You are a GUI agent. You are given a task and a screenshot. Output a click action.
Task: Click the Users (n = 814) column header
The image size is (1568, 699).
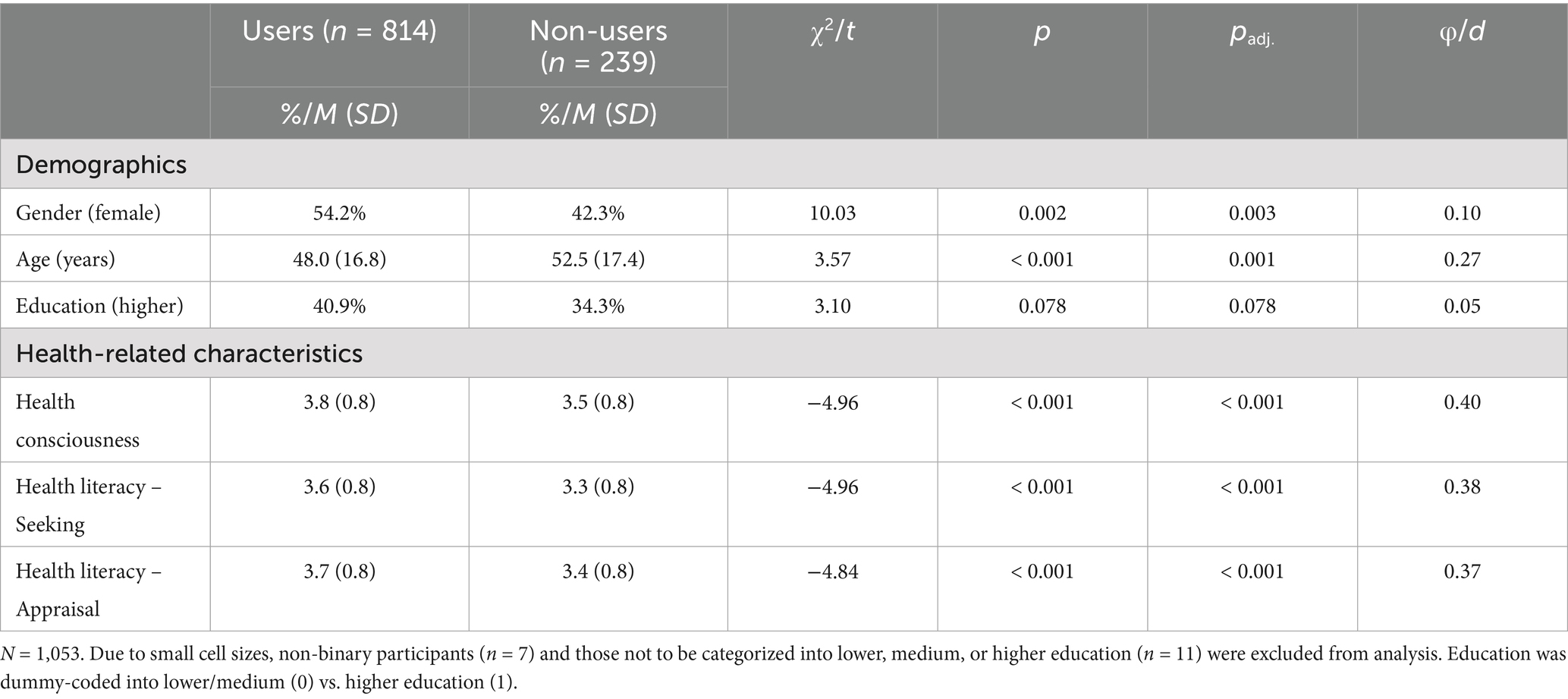coord(339,31)
